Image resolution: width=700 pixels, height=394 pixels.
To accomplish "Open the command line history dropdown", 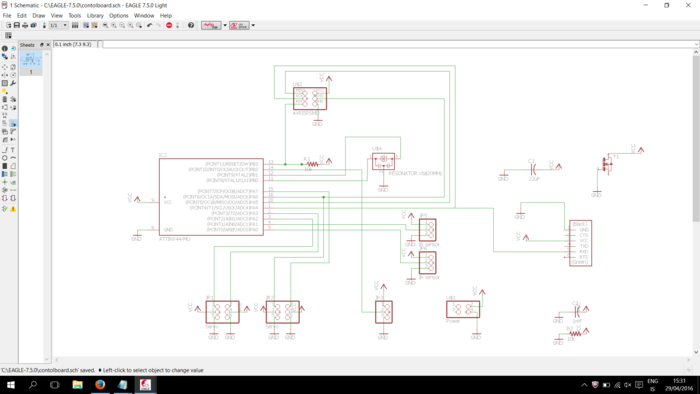I will (696, 44).
